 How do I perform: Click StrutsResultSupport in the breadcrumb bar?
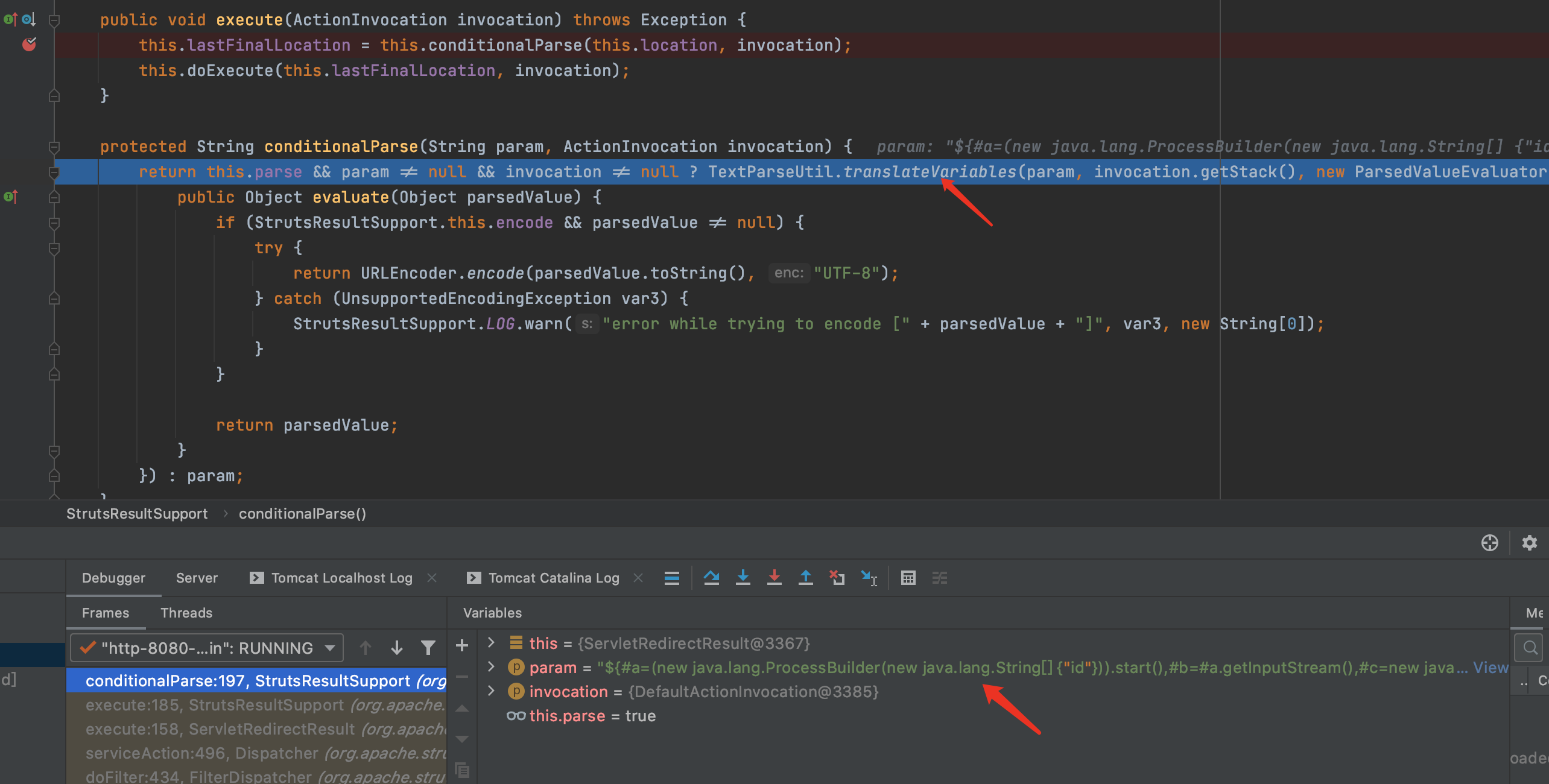coord(137,513)
